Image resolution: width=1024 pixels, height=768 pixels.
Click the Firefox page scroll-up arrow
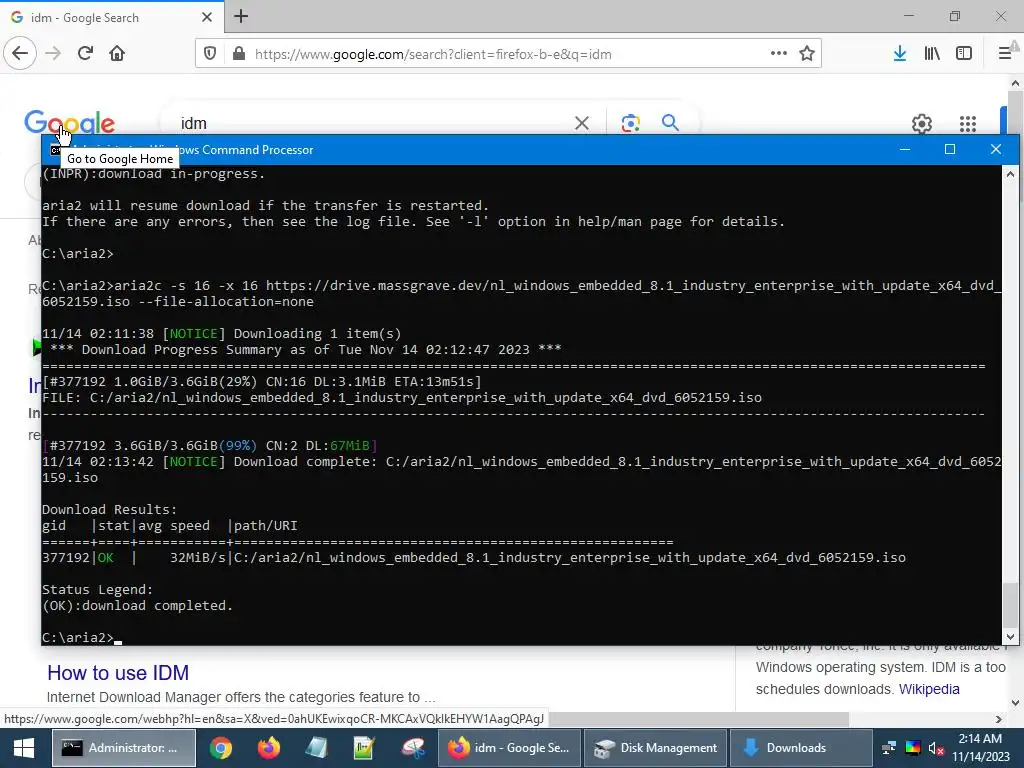1015,83
